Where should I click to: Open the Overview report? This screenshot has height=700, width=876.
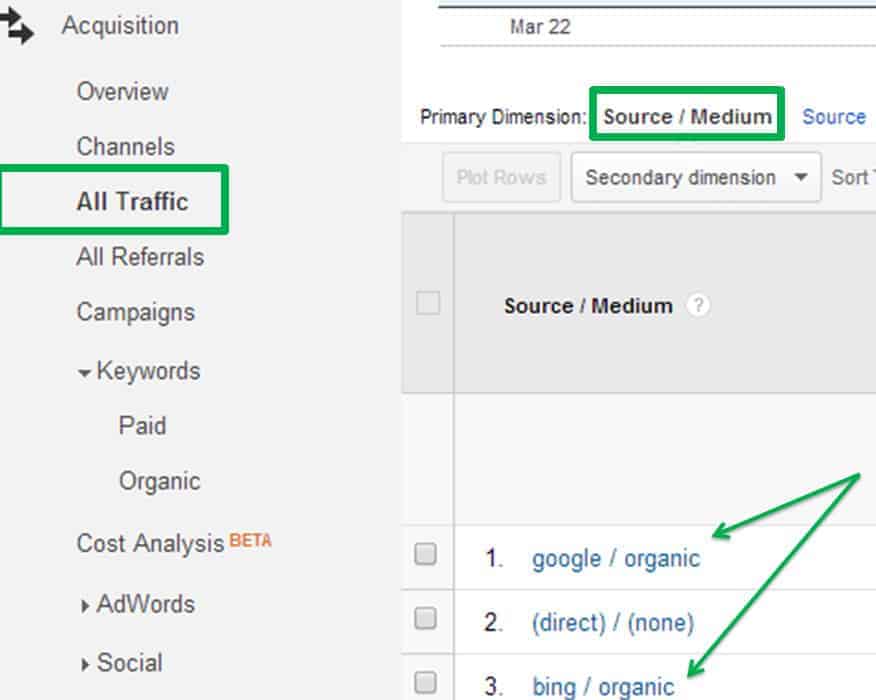point(122,91)
